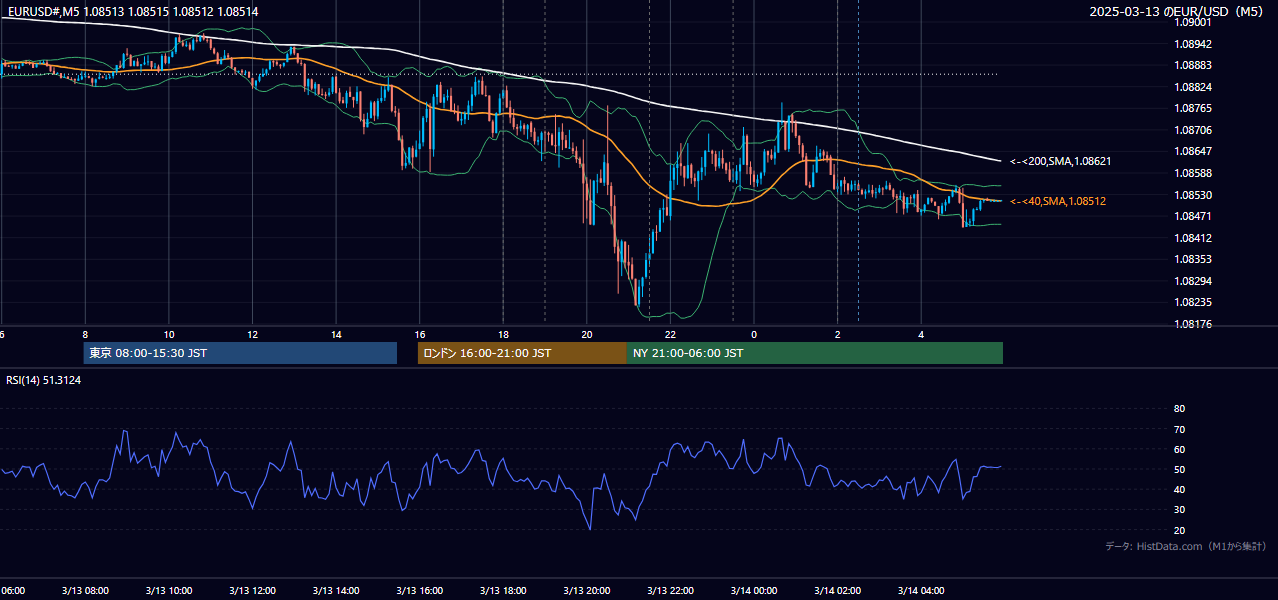
Task: Click the 3/13 12:00 time axis label
Action: [x=252, y=590]
